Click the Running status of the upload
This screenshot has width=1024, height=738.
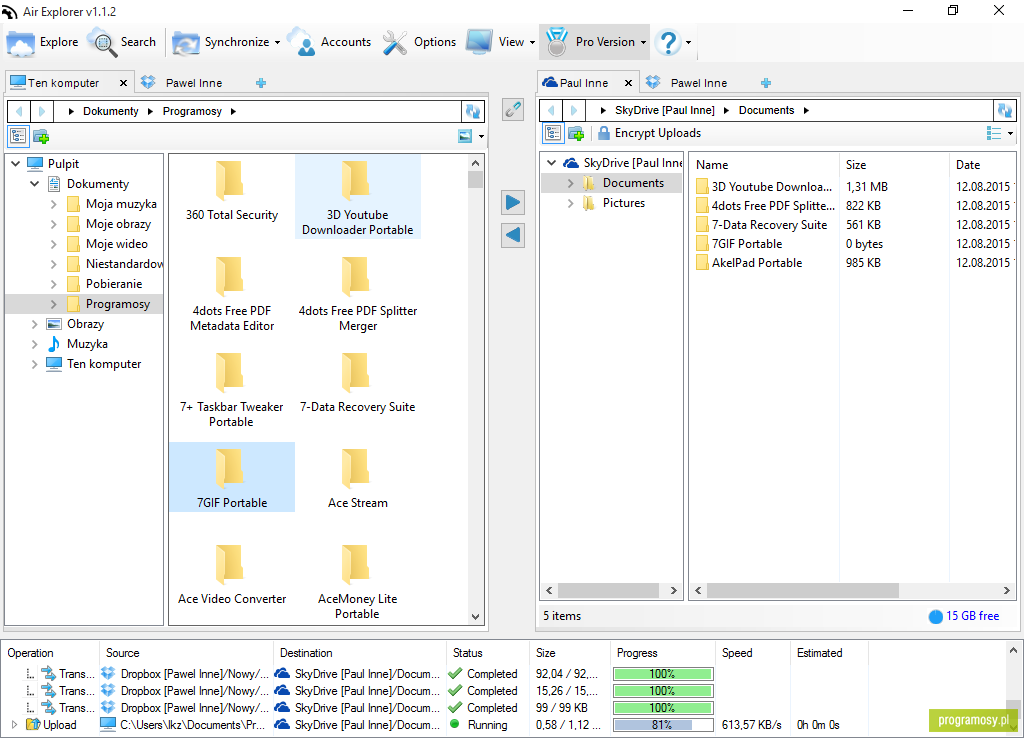[x=487, y=725]
